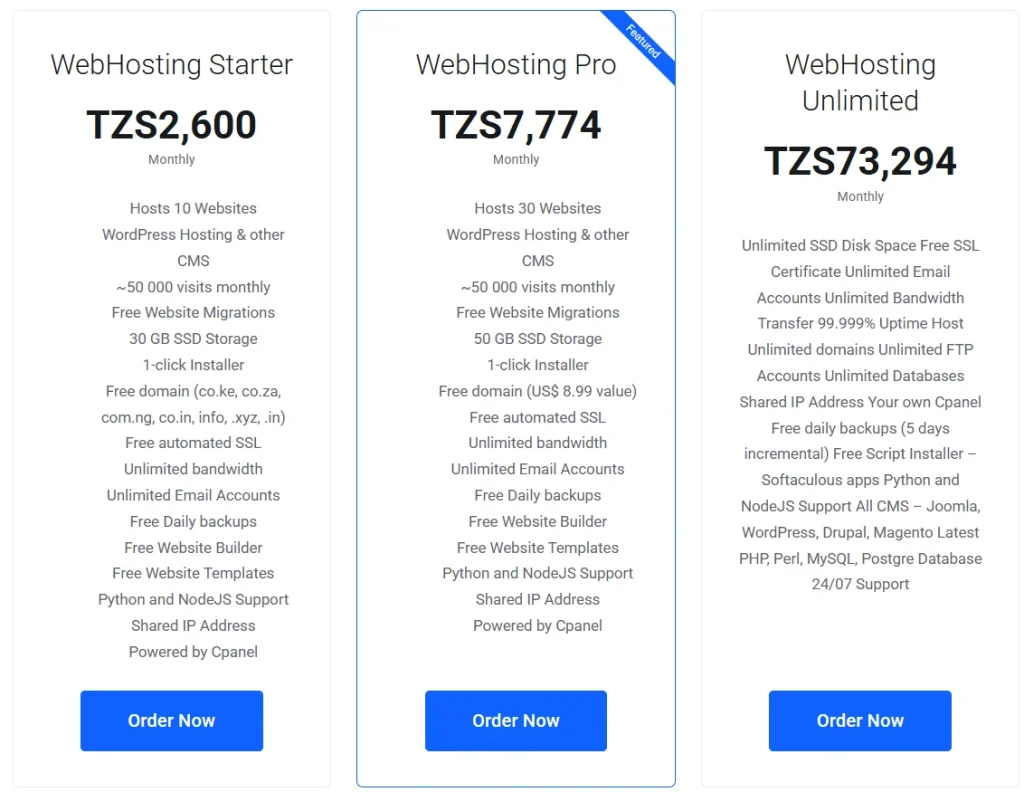Click the WebHosting Pro plan title
Image resolution: width=1024 pixels, height=792 pixels.
(x=515, y=64)
